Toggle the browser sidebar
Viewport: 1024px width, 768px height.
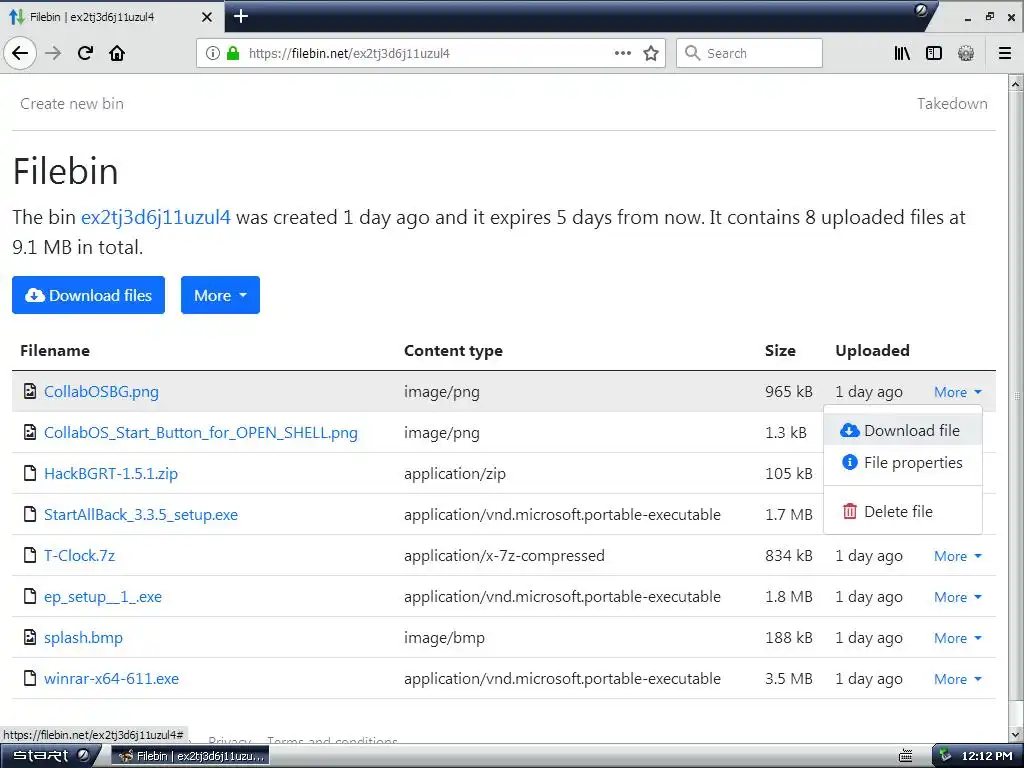coord(934,53)
